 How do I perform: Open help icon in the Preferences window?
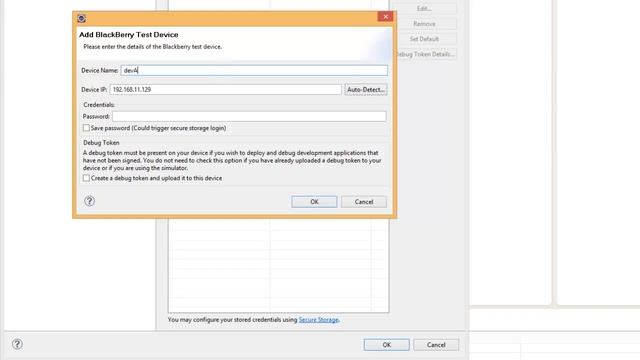17,344
